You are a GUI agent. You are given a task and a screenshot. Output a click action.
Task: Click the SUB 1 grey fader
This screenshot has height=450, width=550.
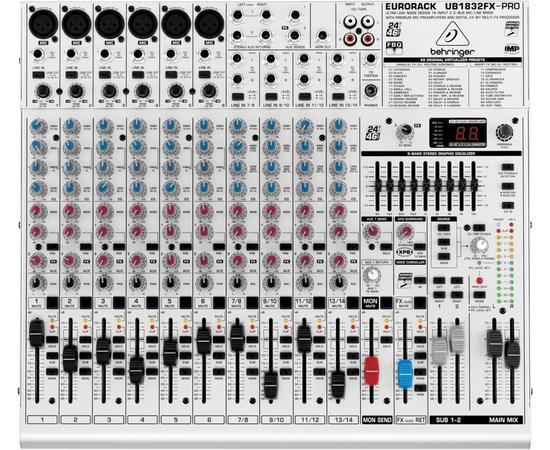tap(440, 350)
